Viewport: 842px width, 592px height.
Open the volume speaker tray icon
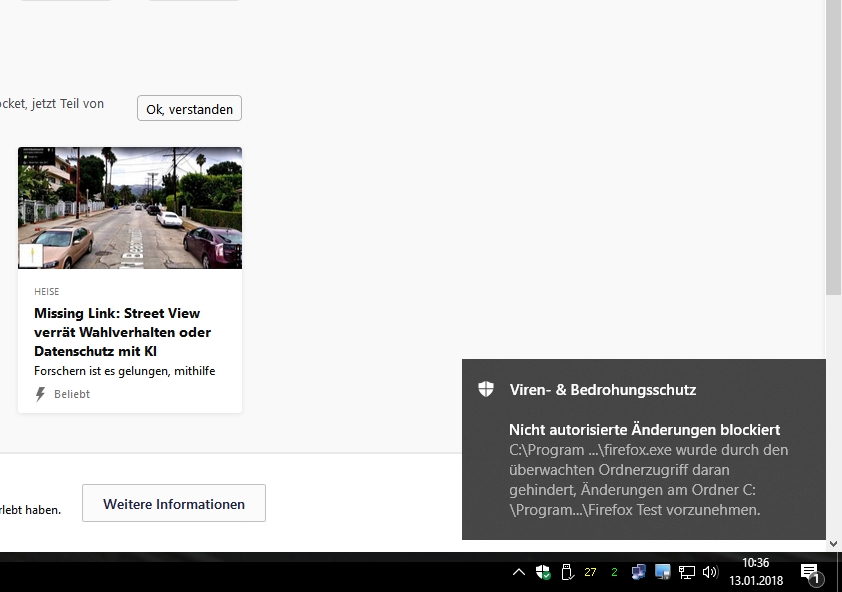pyautogui.click(x=710, y=572)
